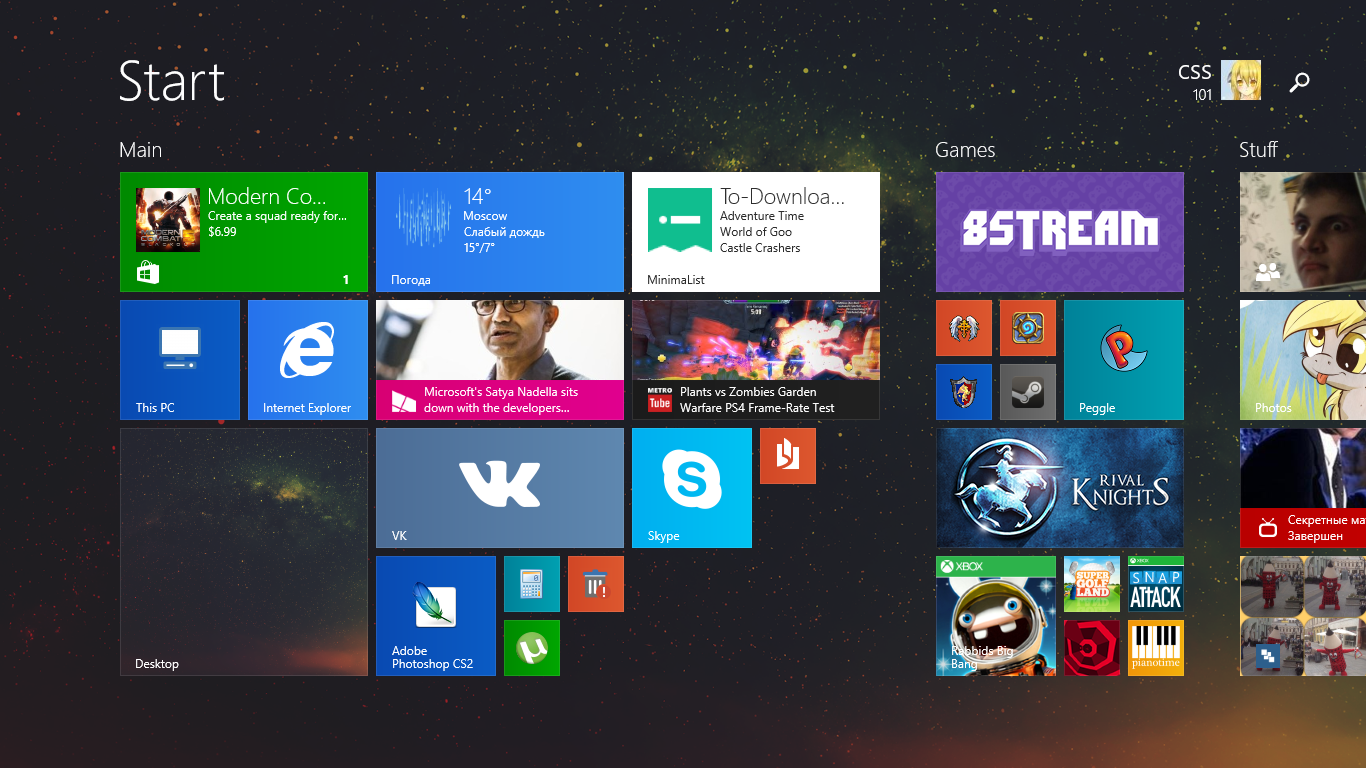Open the lion shield game tile

[x=964, y=392]
